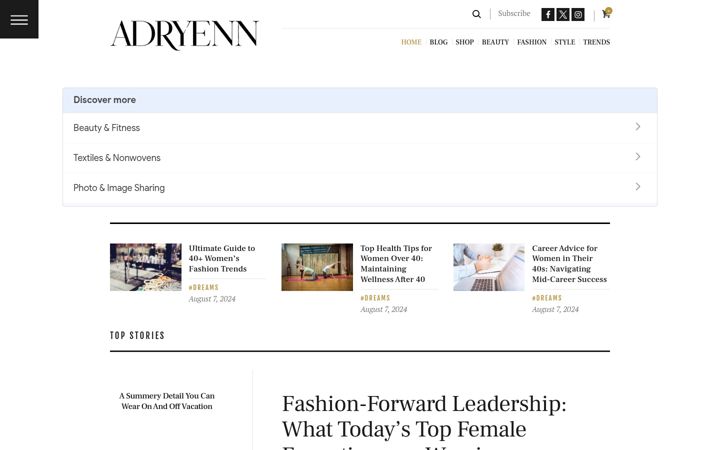This screenshot has height=450, width=720.
Task: Open the hamburger side menu
Action: [19, 19]
